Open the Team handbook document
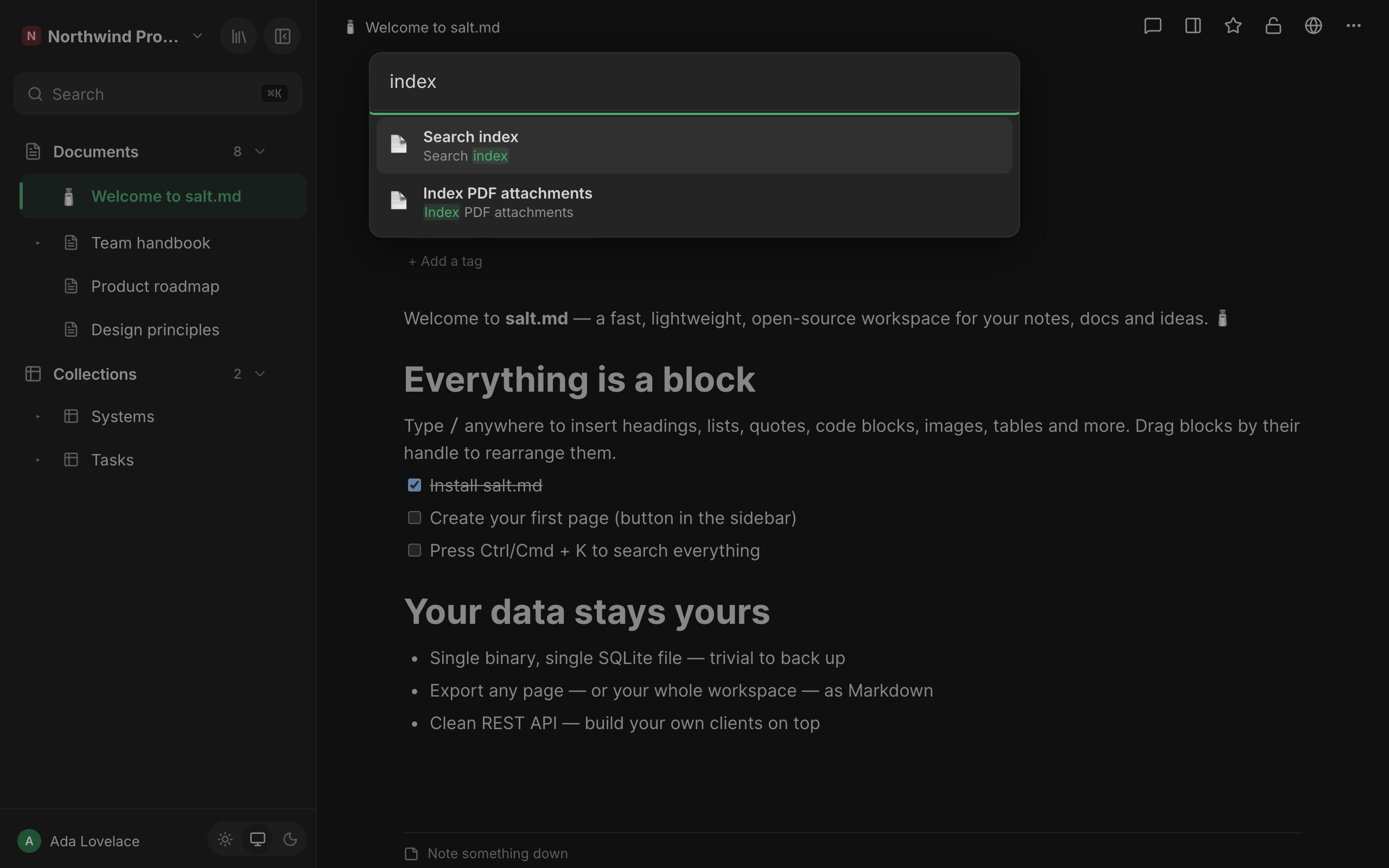Image resolution: width=1389 pixels, height=868 pixels. click(150, 243)
